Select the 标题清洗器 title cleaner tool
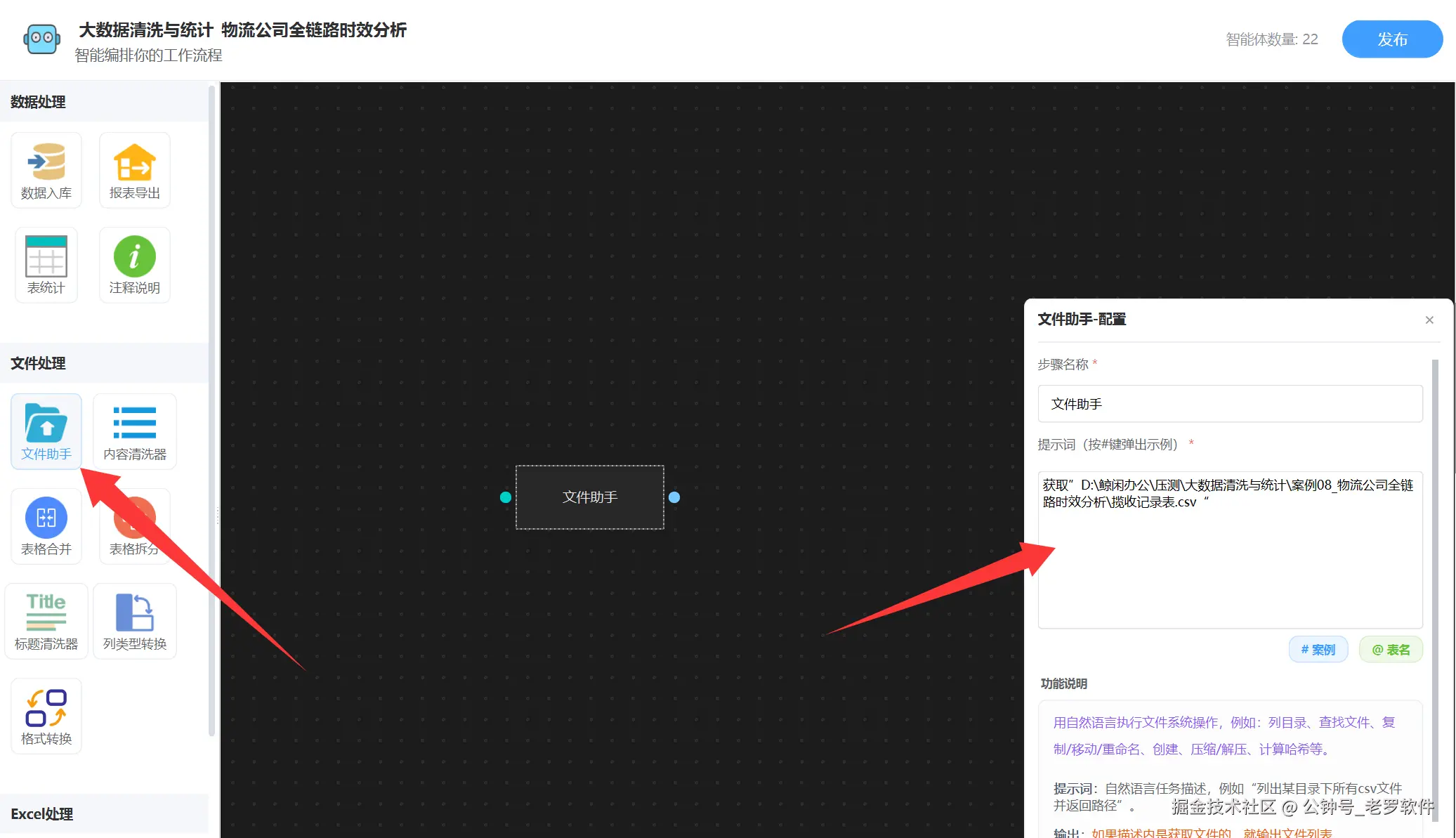The width and height of the screenshot is (1456, 838). [46, 622]
